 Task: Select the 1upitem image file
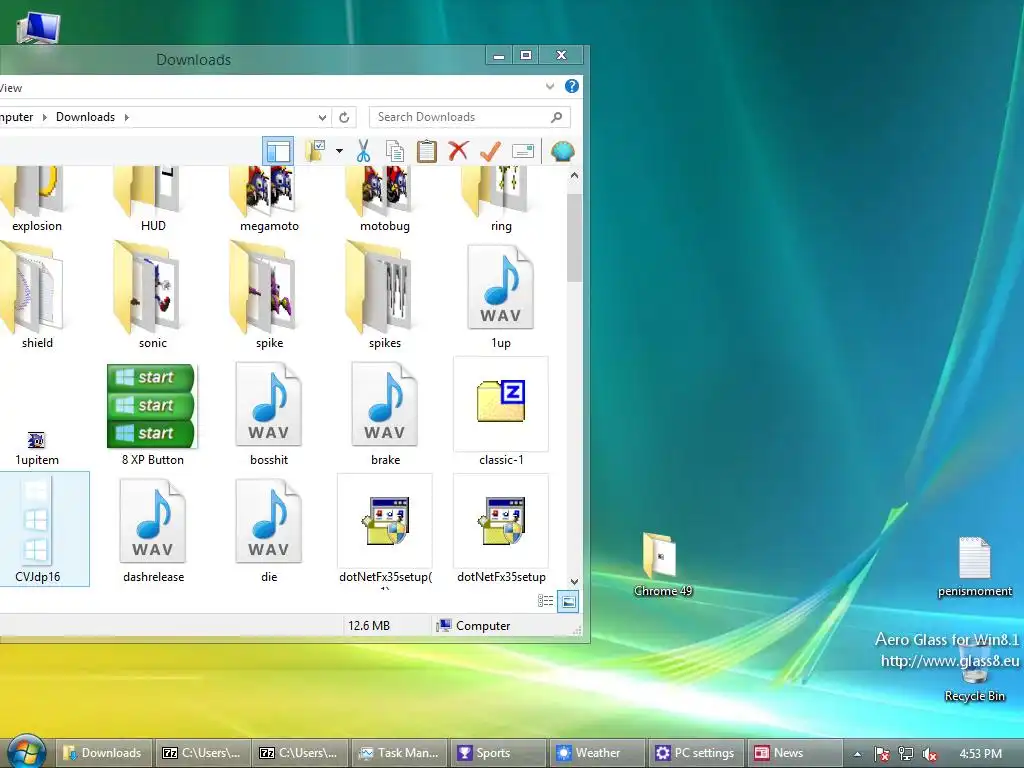pos(37,447)
